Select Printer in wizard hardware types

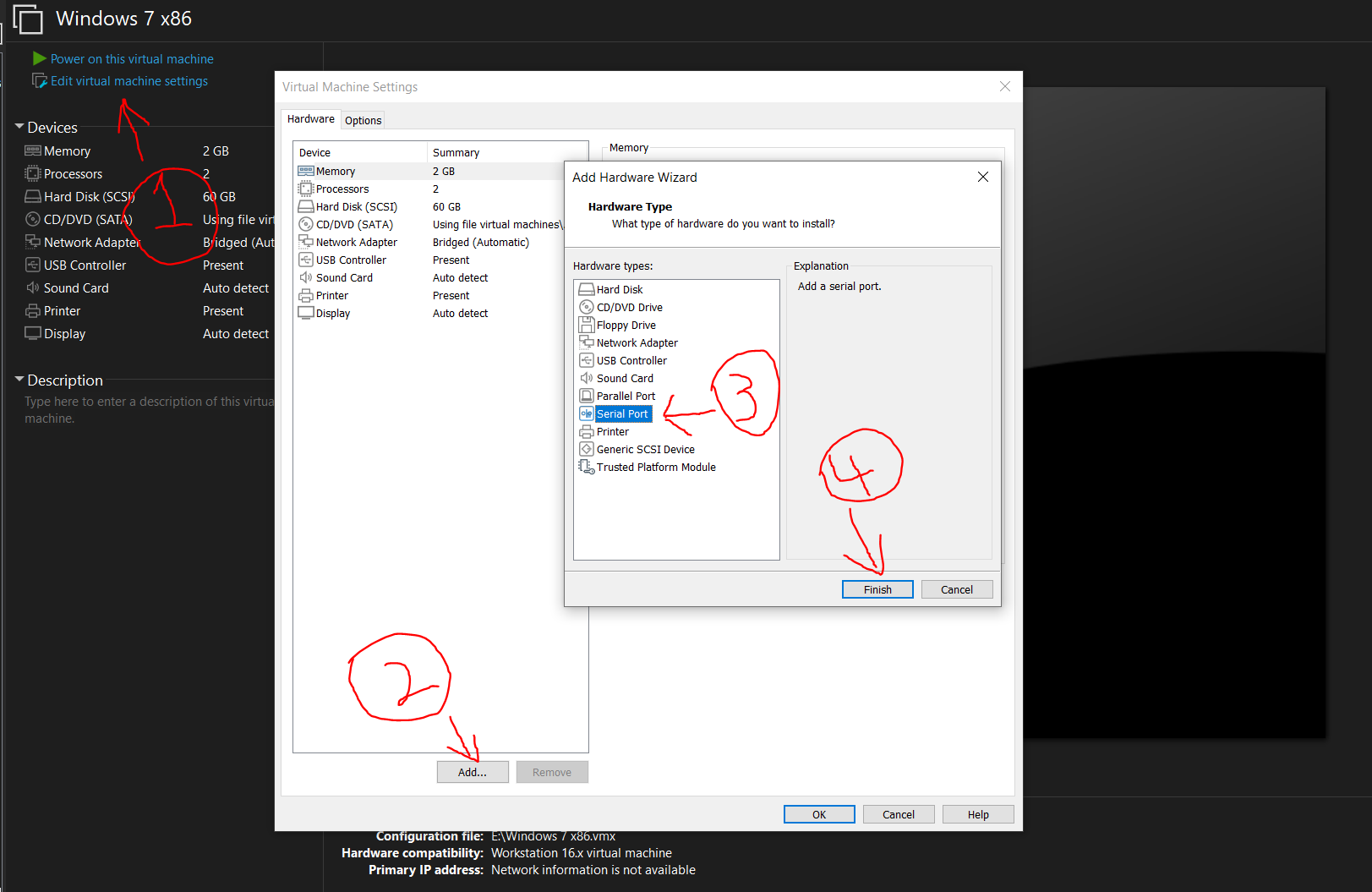[613, 431]
